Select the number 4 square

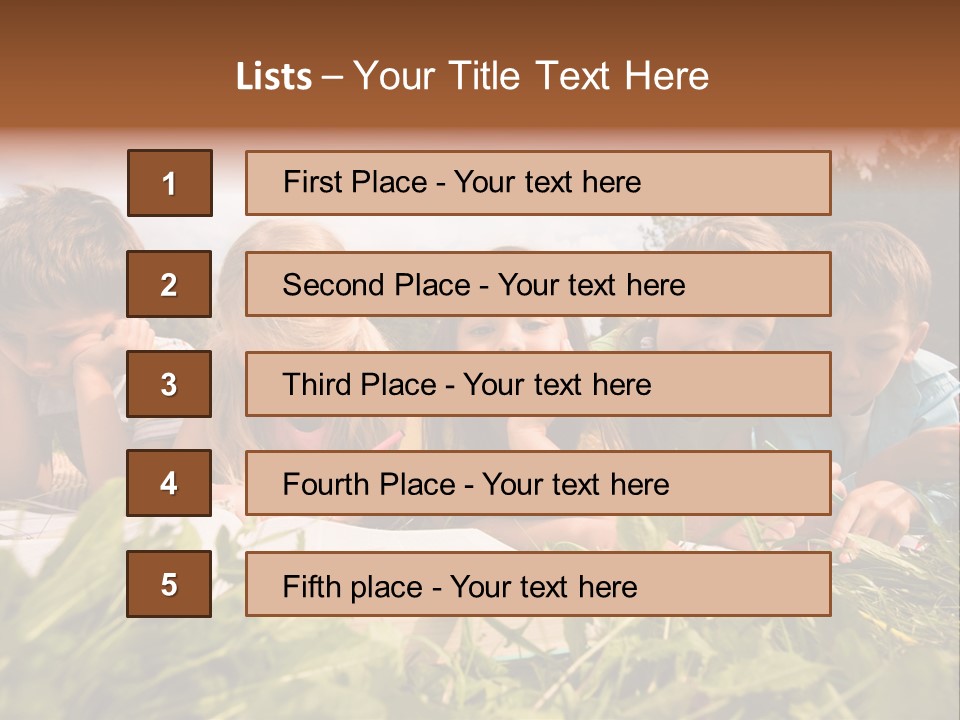click(x=169, y=483)
